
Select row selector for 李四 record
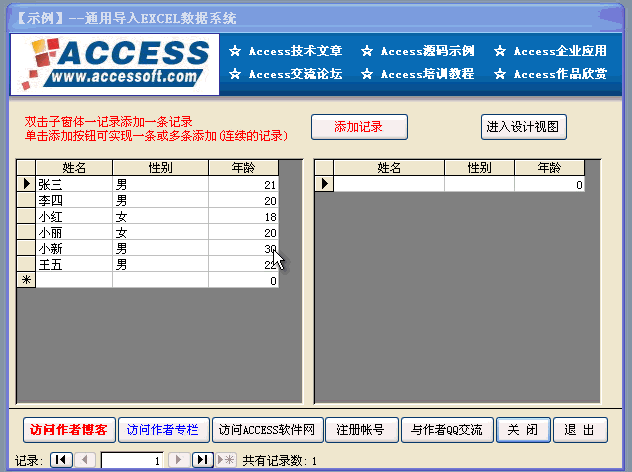click(26, 200)
